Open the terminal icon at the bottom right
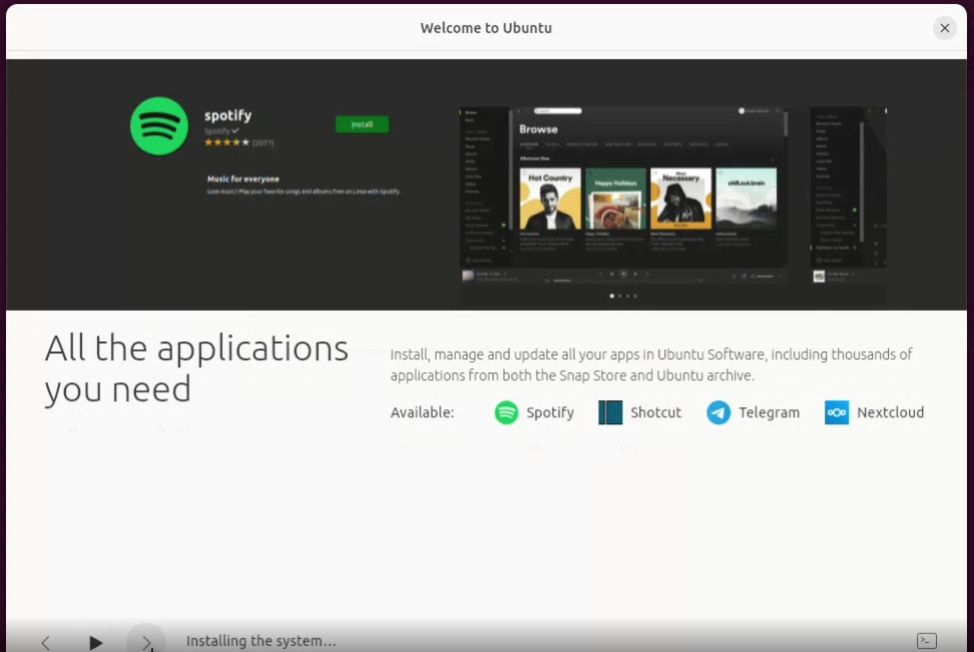 coord(925,640)
